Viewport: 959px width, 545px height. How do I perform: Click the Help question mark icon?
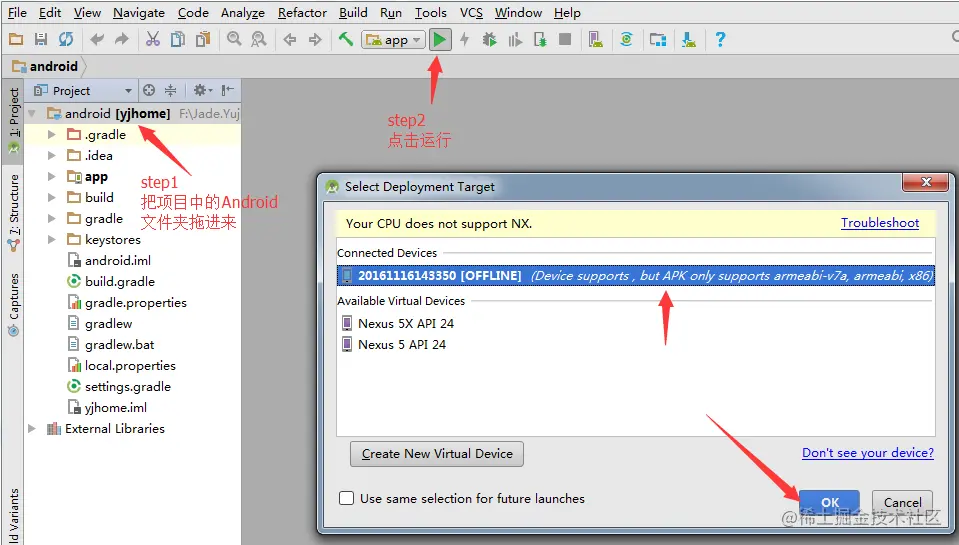pos(720,40)
